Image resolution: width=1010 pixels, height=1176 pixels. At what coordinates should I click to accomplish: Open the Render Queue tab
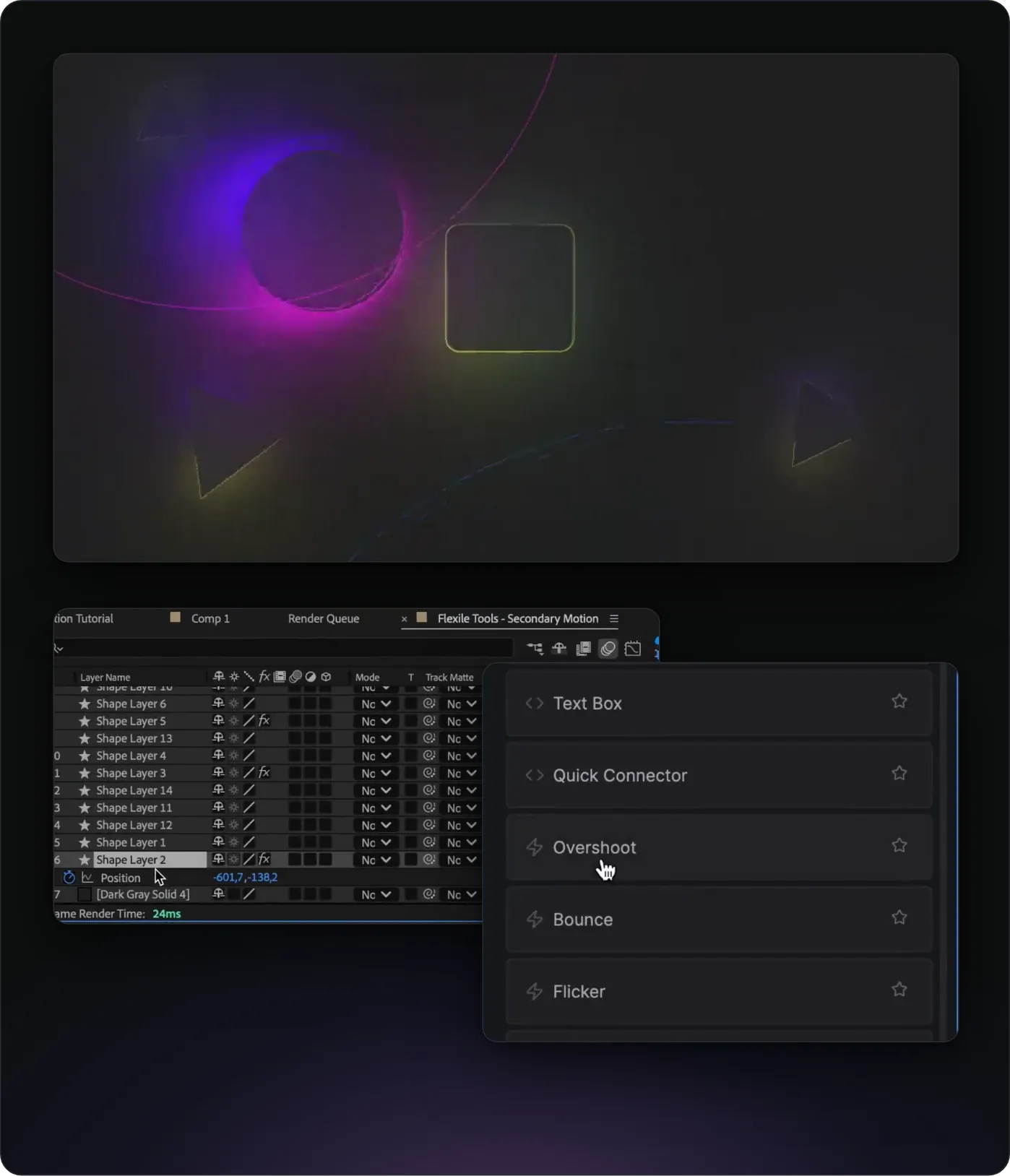point(324,618)
